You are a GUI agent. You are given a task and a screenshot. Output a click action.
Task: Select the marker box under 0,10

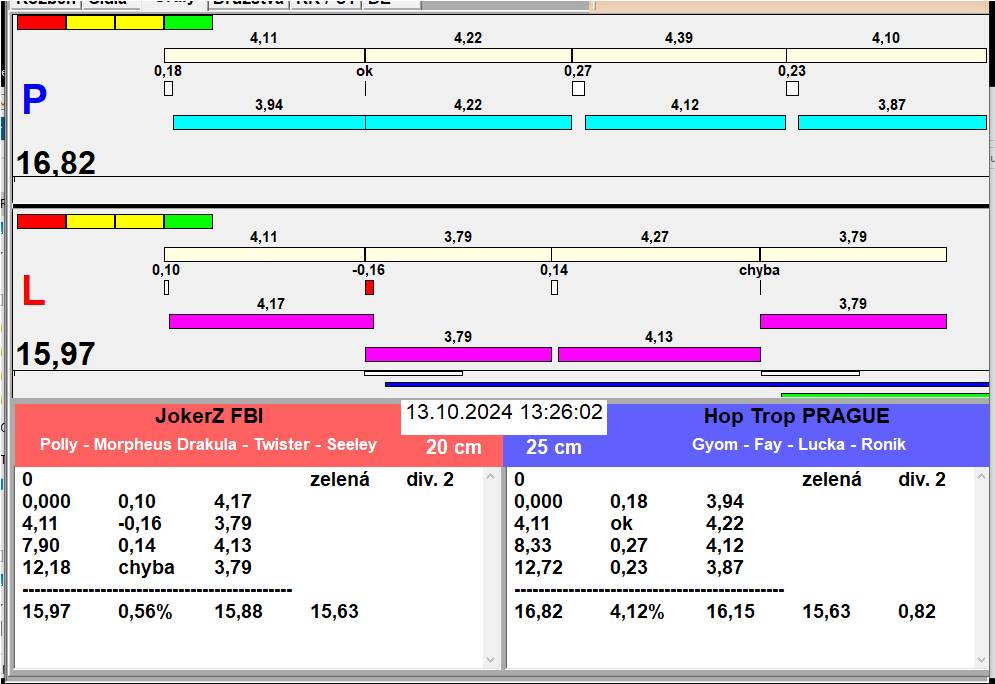(x=166, y=287)
